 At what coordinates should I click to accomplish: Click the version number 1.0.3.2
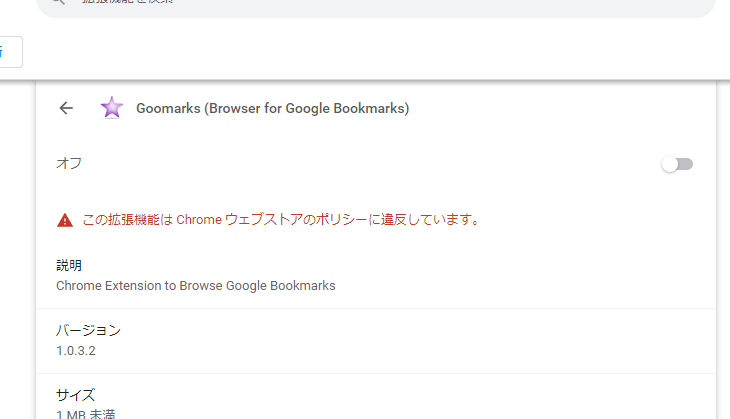(x=76, y=351)
